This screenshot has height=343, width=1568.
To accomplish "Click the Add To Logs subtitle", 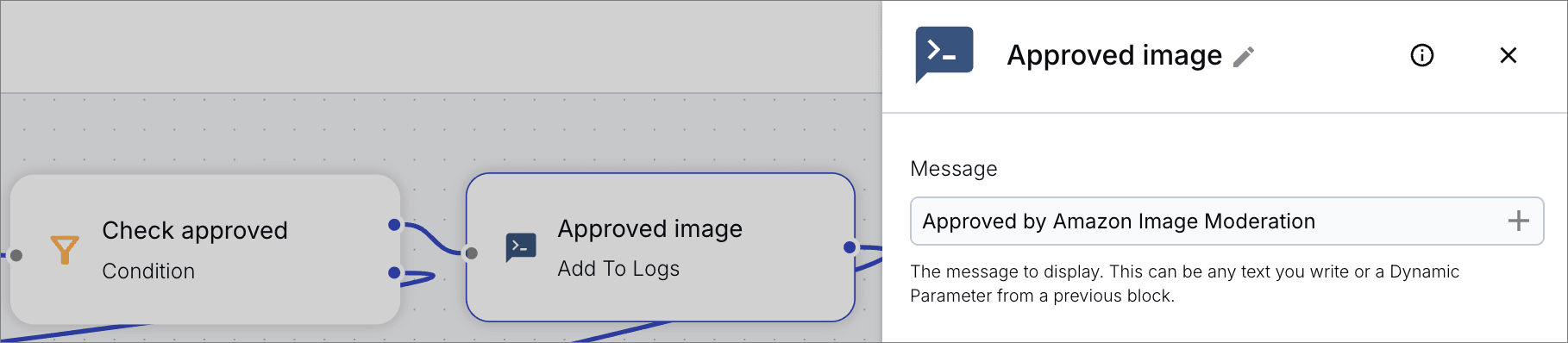I will [x=618, y=269].
